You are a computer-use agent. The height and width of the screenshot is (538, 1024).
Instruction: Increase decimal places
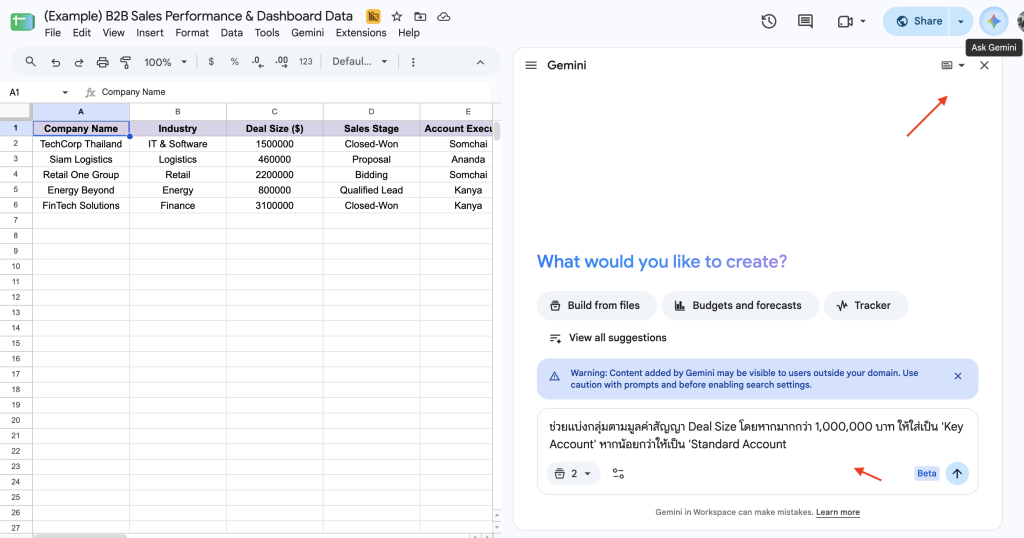(x=281, y=62)
